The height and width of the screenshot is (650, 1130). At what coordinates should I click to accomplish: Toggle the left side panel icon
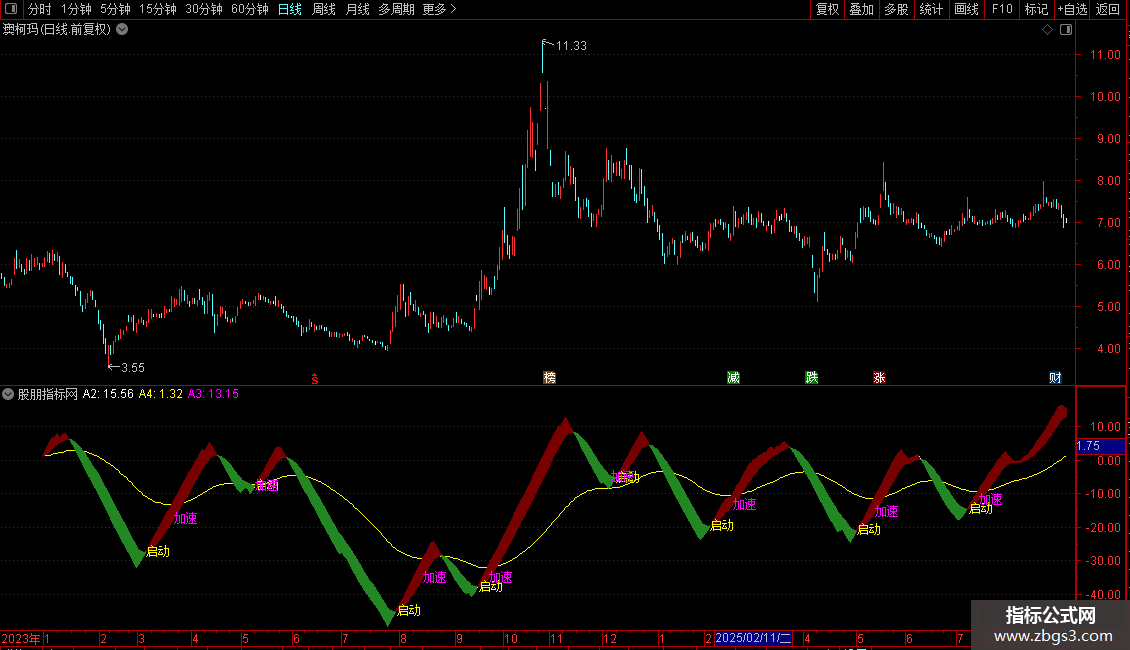pyautogui.click(x=11, y=9)
